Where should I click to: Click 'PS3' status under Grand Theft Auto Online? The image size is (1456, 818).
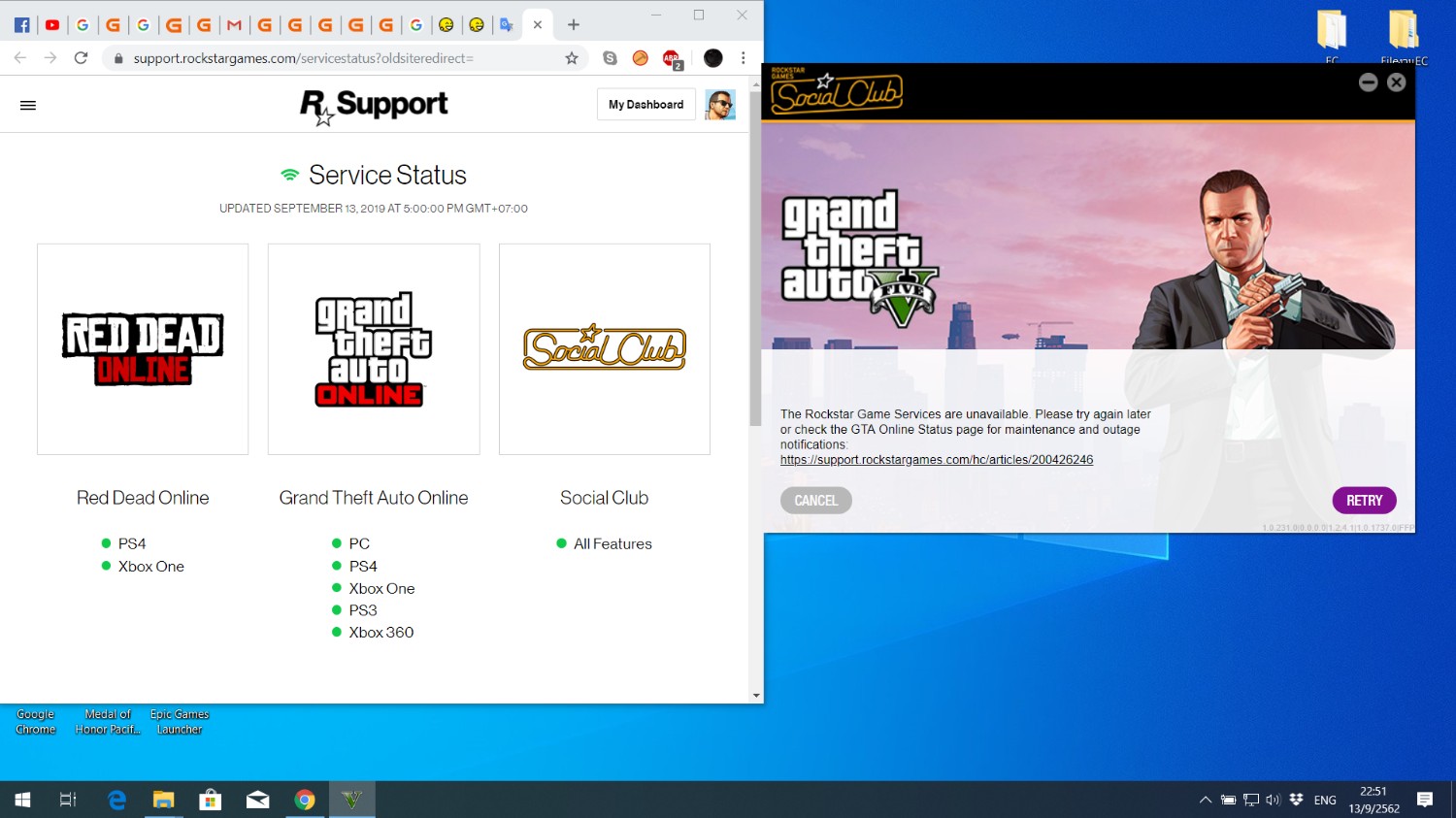pyautogui.click(x=363, y=610)
